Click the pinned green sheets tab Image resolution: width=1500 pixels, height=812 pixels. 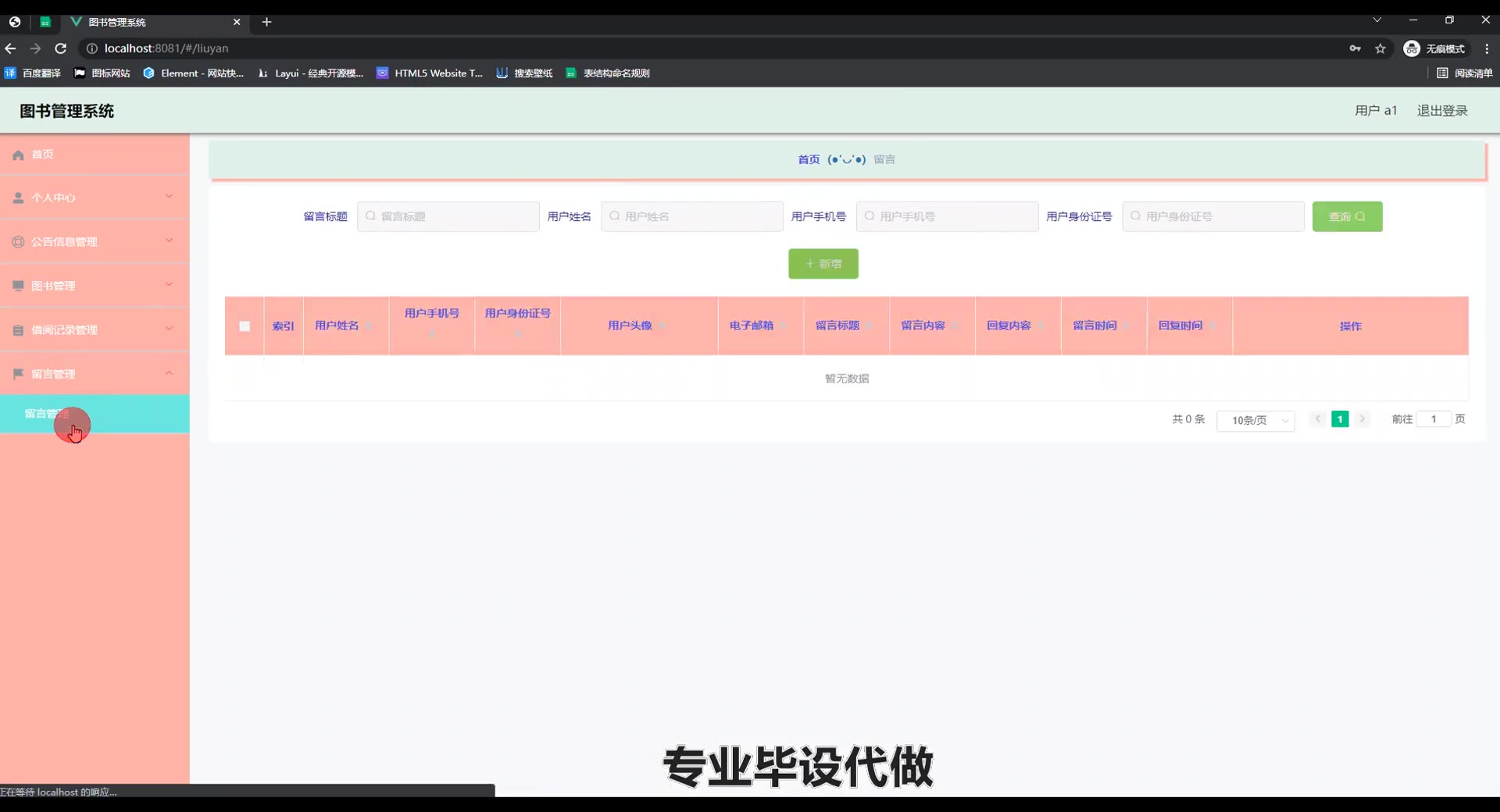click(x=45, y=22)
